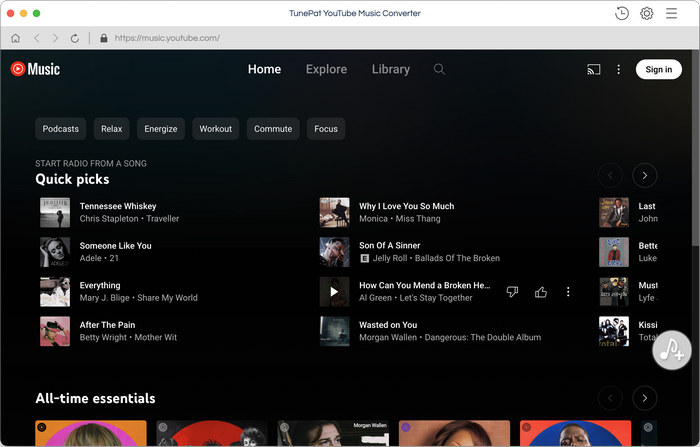Open more options for the Al Green song

tap(568, 292)
